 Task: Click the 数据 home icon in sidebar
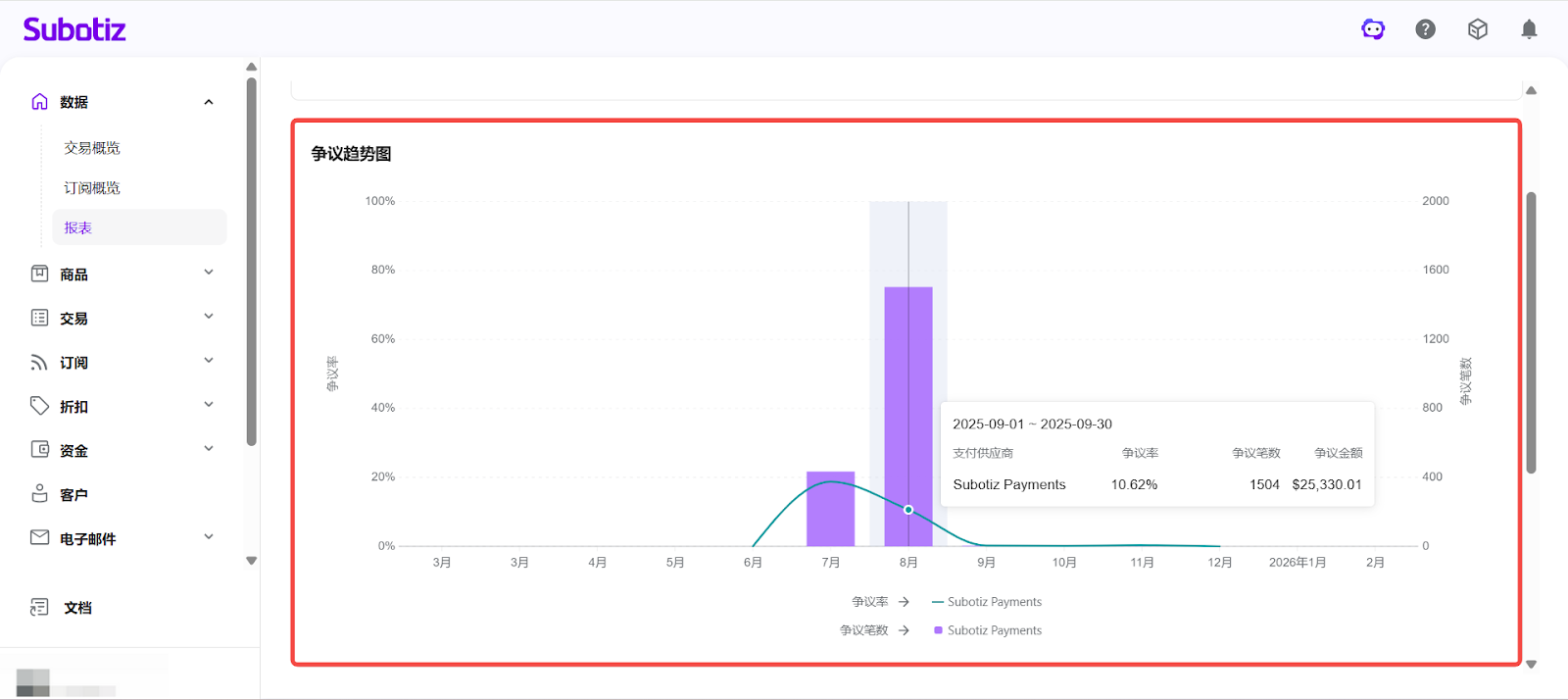pyautogui.click(x=39, y=102)
